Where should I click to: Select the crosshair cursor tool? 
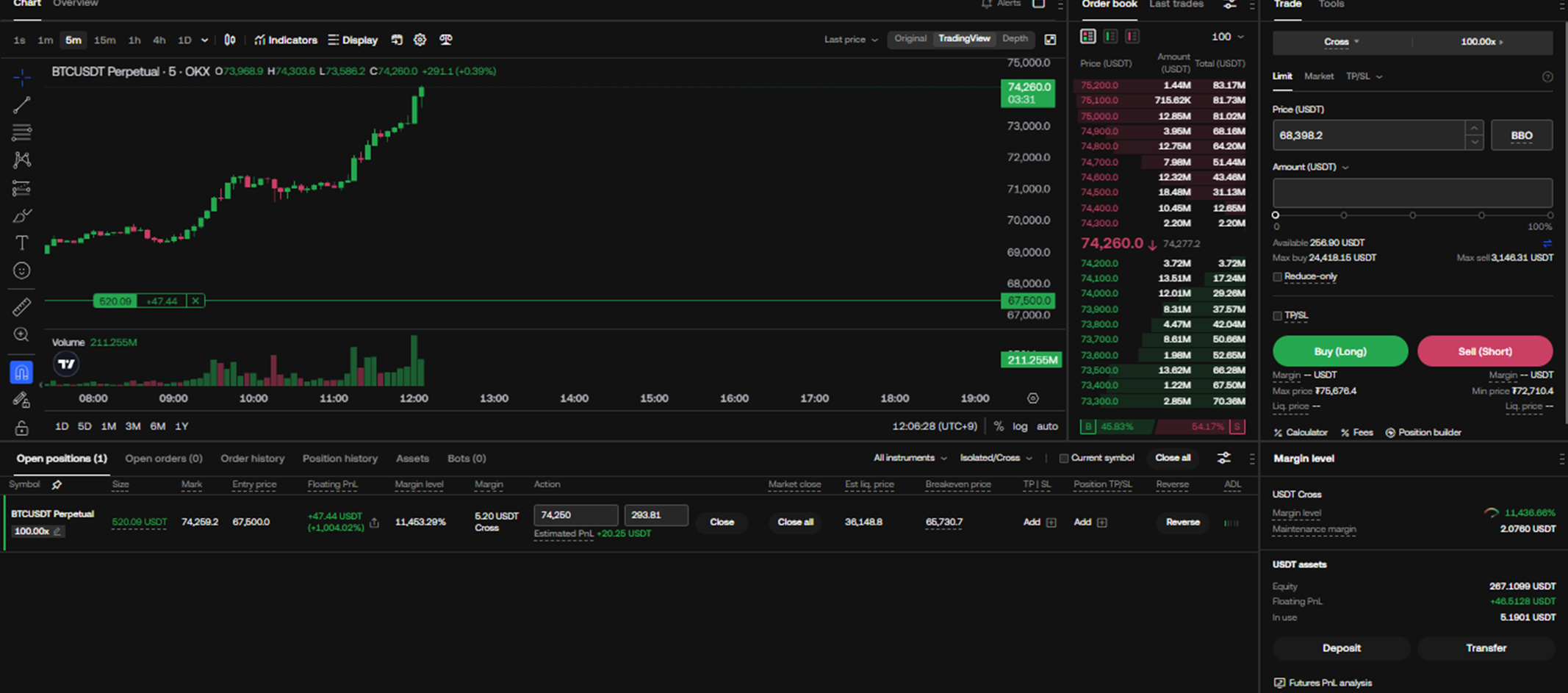(21, 76)
